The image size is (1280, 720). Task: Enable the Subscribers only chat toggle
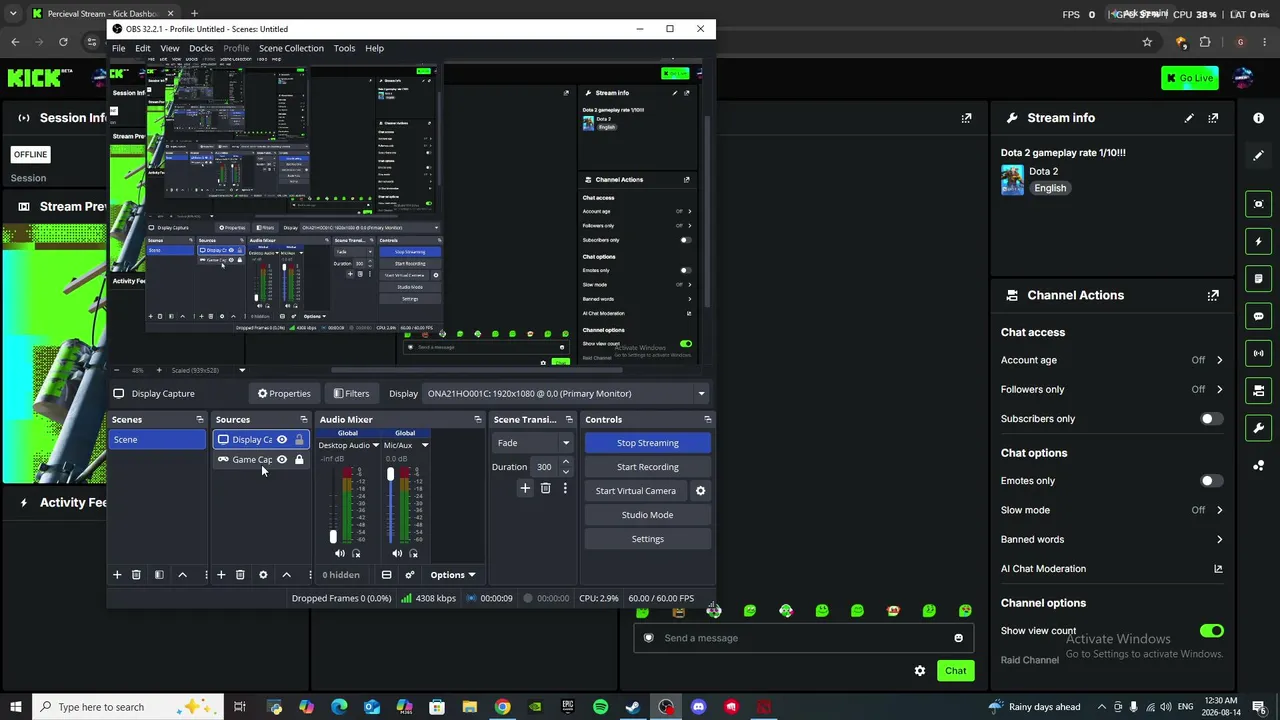tap(1211, 419)
